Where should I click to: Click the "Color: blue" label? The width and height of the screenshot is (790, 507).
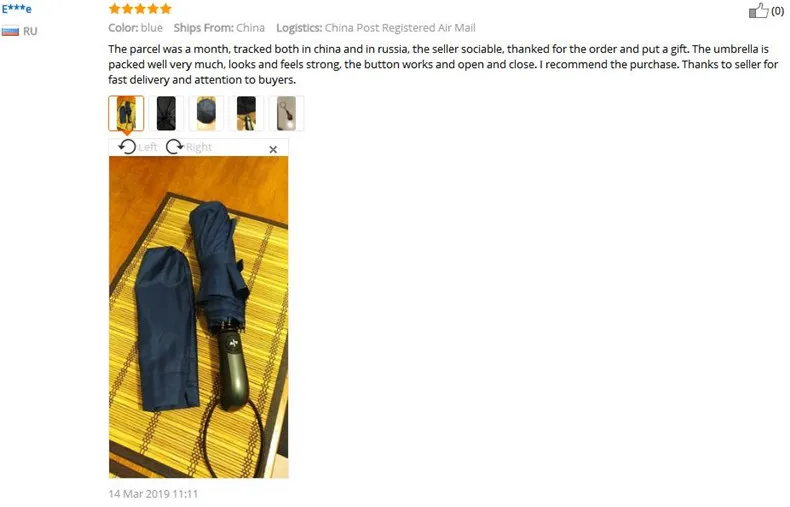click(x=136, y=28)
